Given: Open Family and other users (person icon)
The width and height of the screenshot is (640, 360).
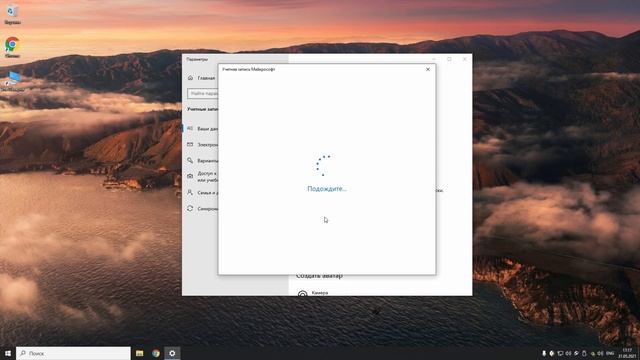Looking at the screenshot, I should [x=190, y=192].
